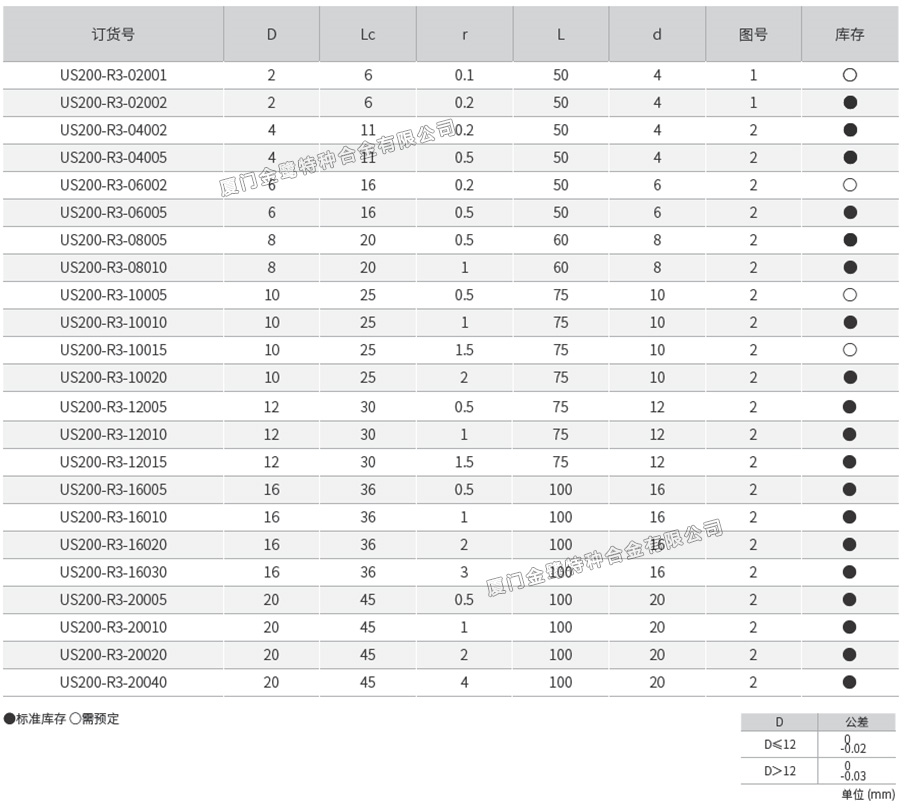Open order number US200-R3-04002
This screenshot has height=808, width=904.
tap(113, 130)
